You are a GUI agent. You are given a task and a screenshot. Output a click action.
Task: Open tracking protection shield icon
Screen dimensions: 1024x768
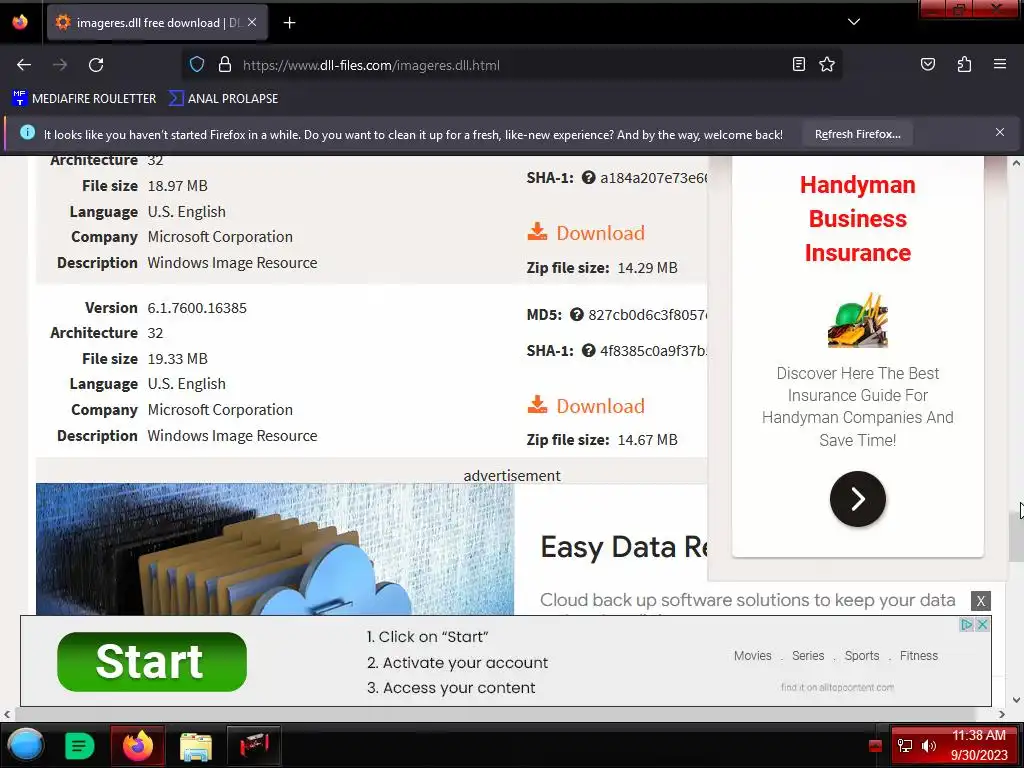(x=197, y=65)
